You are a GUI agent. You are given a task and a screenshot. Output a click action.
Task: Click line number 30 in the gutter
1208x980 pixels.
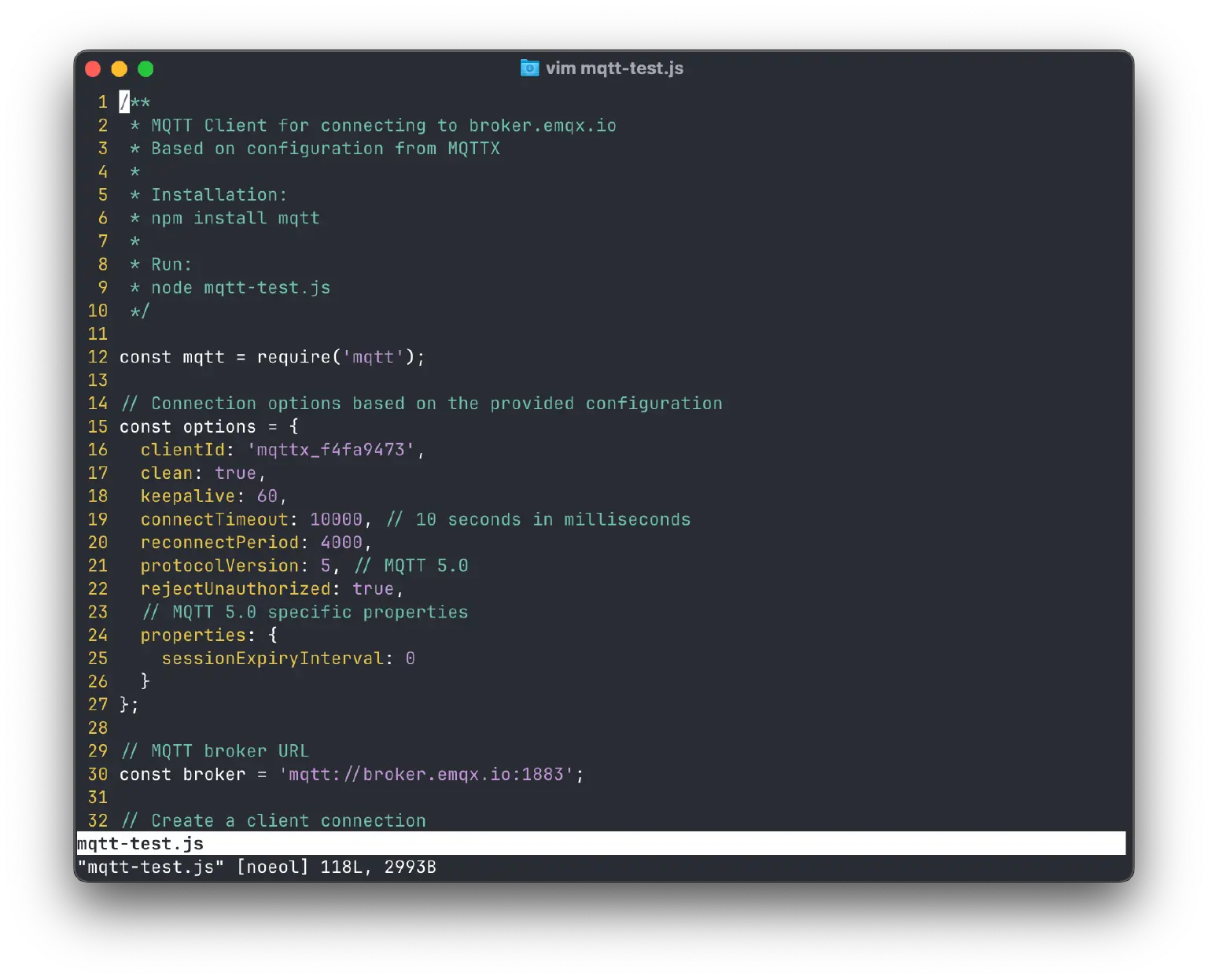98,775
